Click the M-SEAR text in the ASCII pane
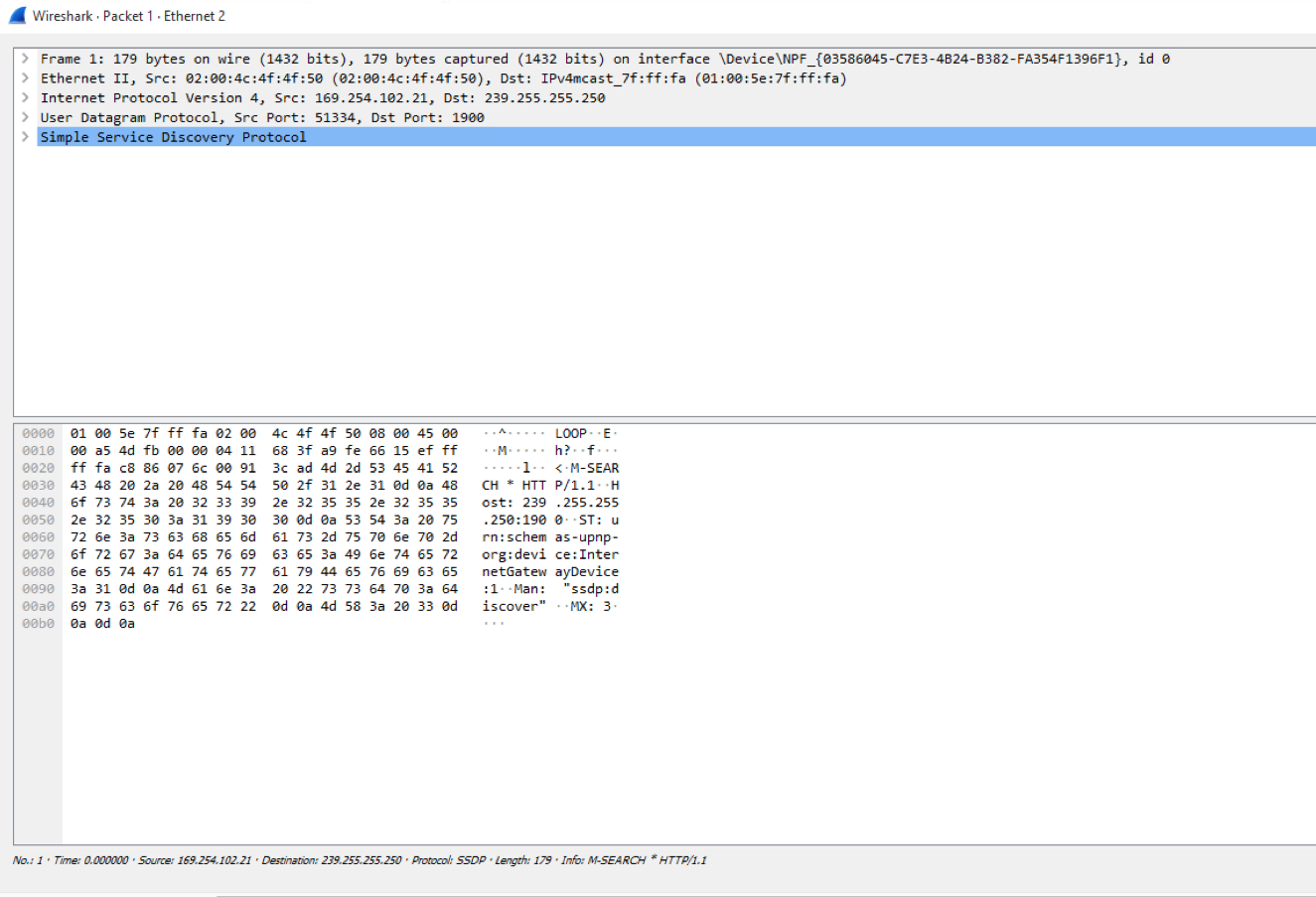 pyautogui.click(x=596, y=468)
